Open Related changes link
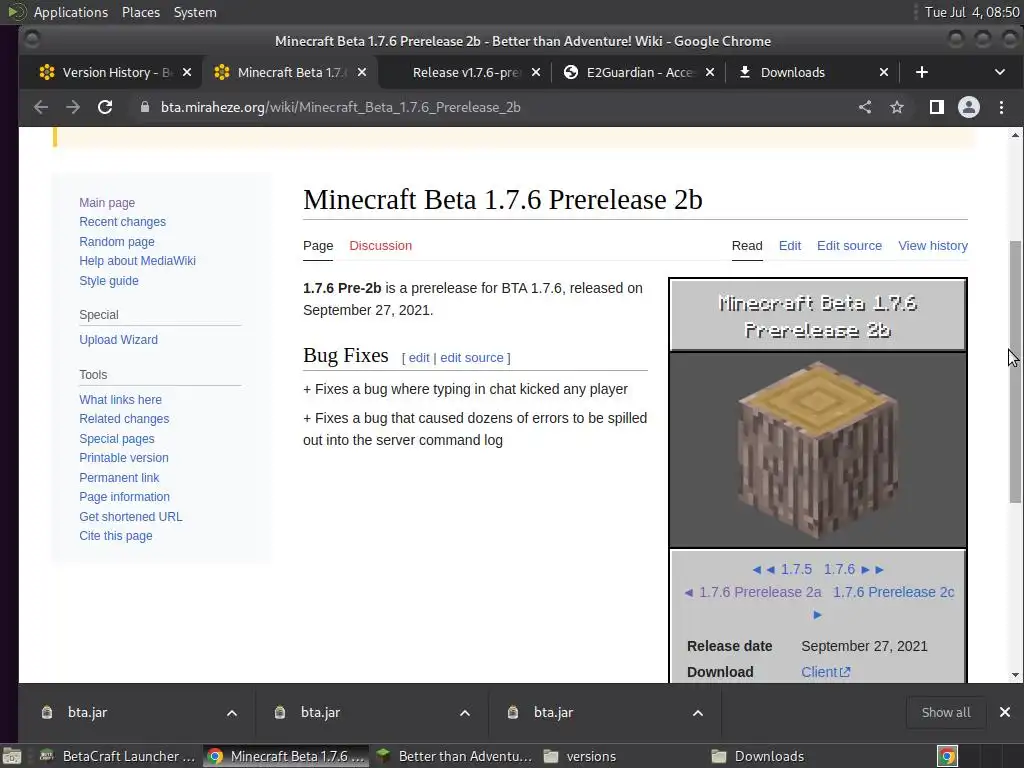 124,419
